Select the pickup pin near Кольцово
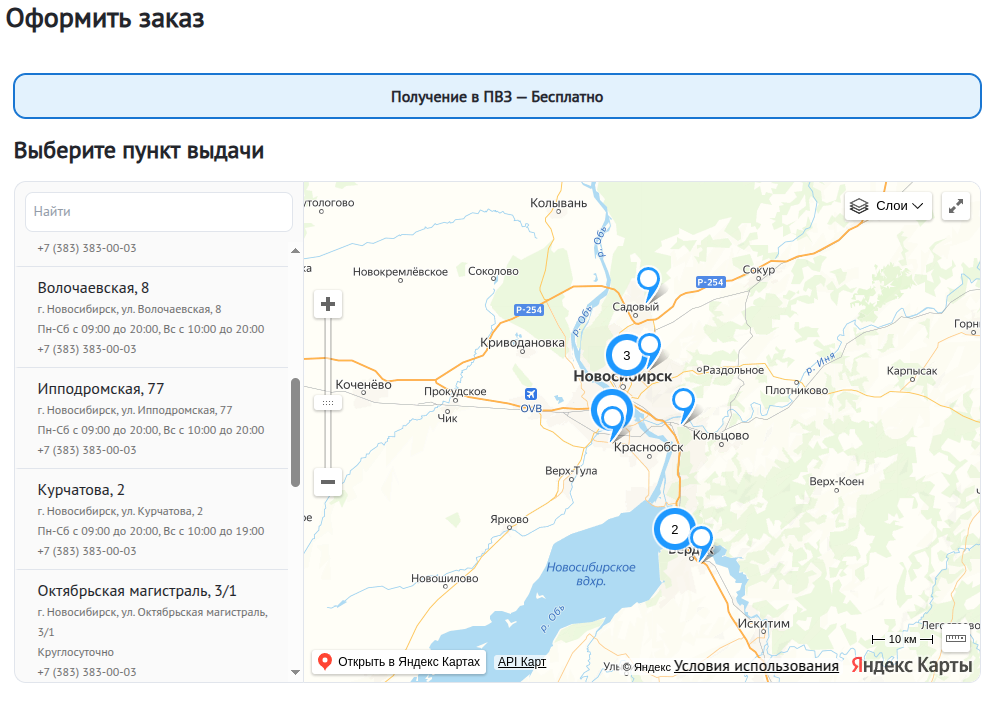The image size is (1001, 712). 683,401
